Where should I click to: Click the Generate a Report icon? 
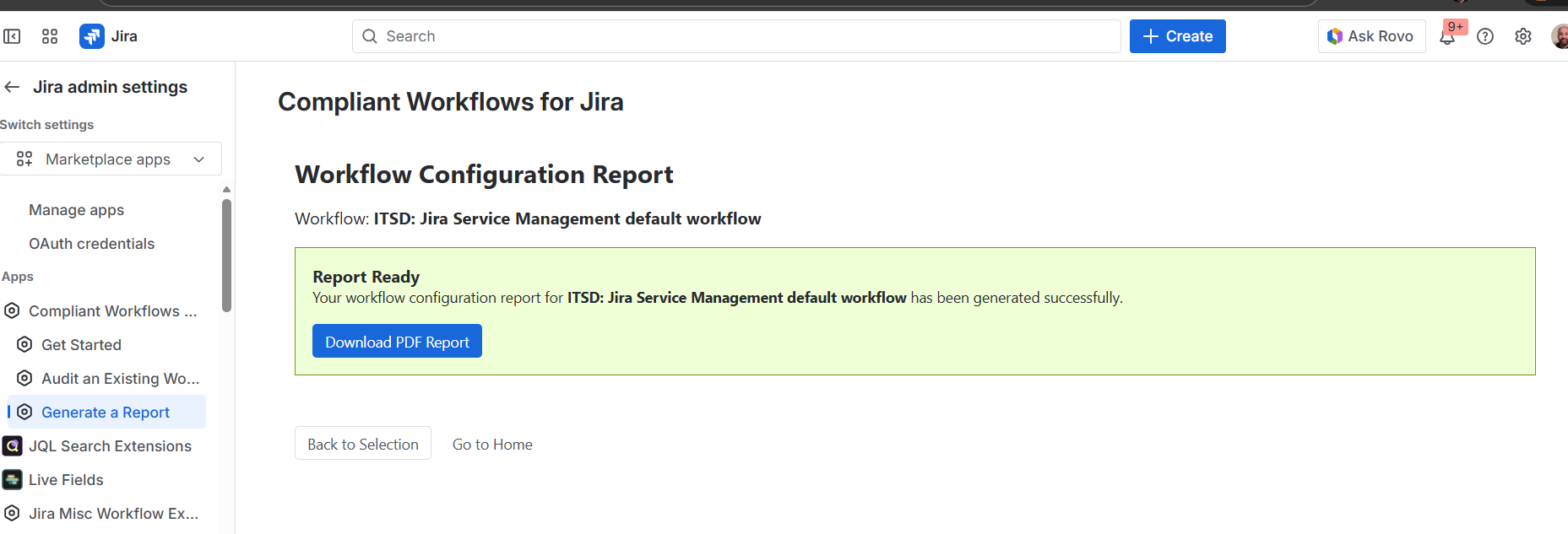(24, 412)
